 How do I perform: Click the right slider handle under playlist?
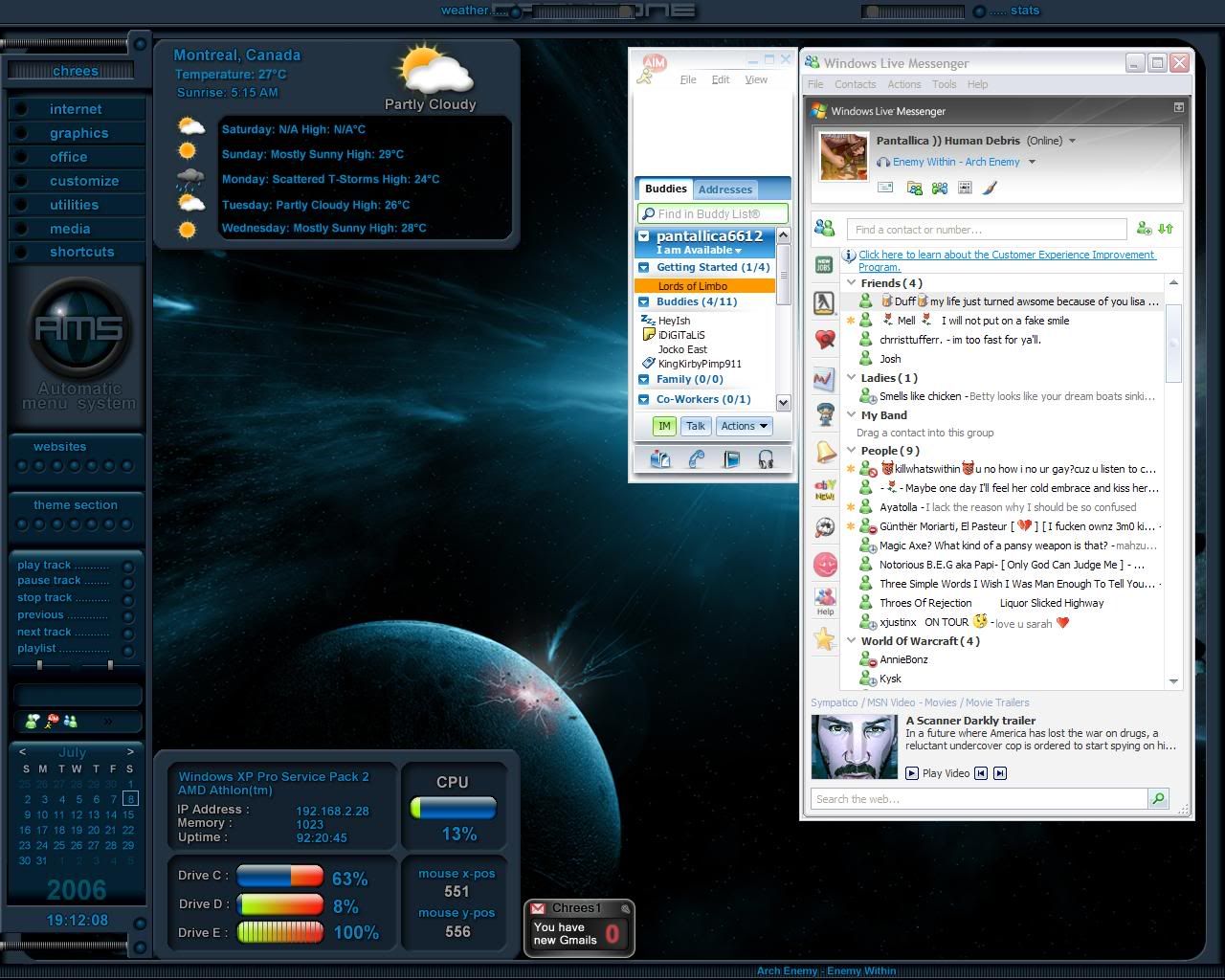110,664
